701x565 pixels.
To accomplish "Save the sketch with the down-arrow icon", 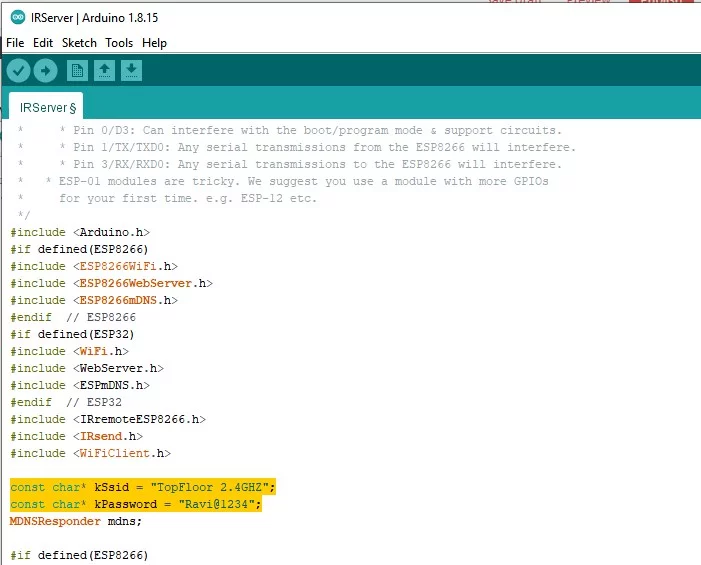I will pyautogui.click(x=131, y=71).
